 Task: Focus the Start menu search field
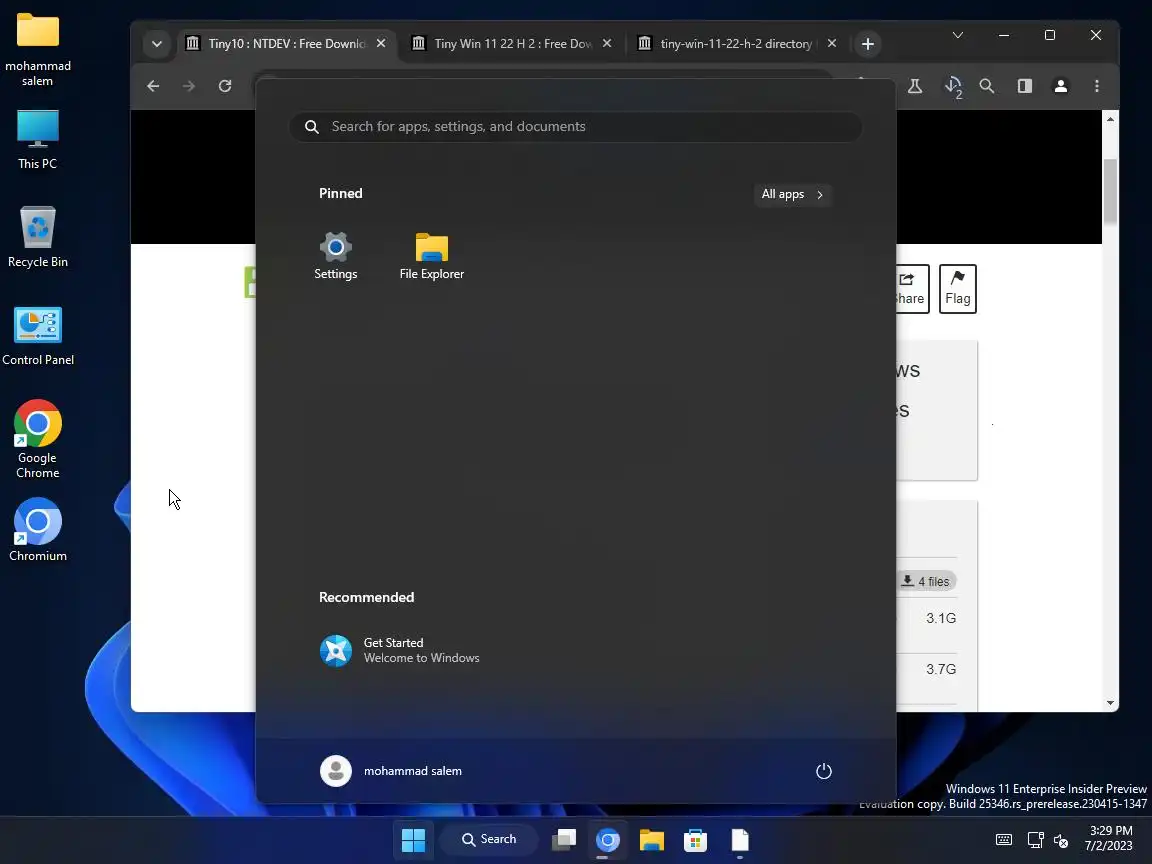(575, 126)
